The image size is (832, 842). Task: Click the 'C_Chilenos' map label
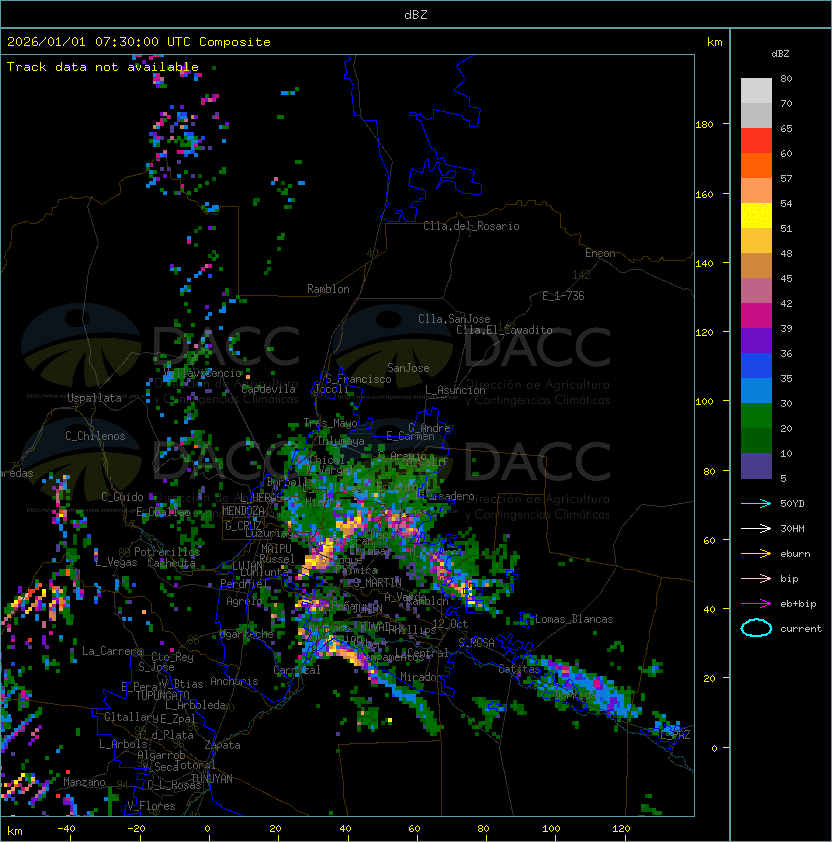95,436
